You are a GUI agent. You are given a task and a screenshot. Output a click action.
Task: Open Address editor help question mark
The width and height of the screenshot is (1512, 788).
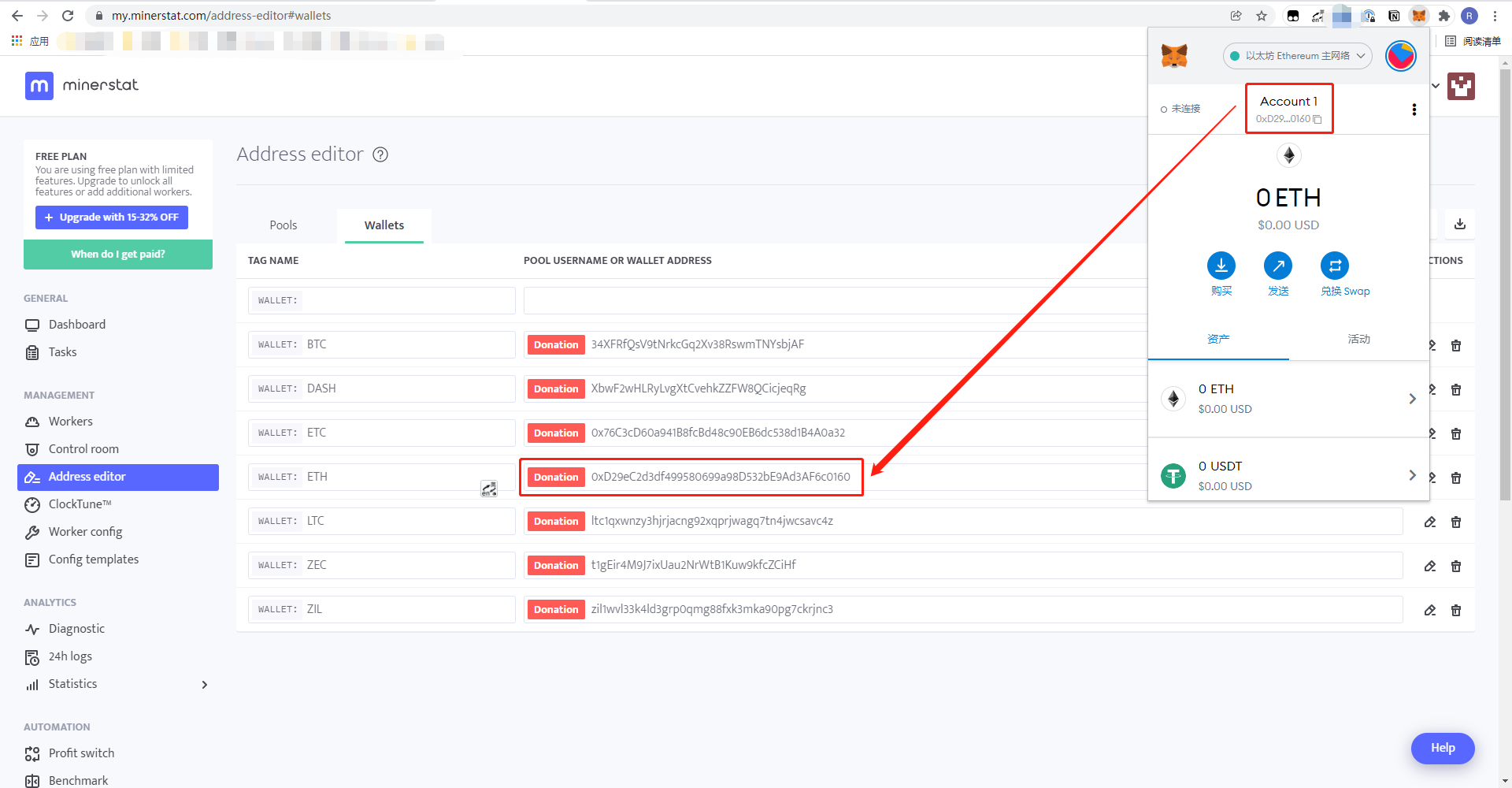point(380,154)
